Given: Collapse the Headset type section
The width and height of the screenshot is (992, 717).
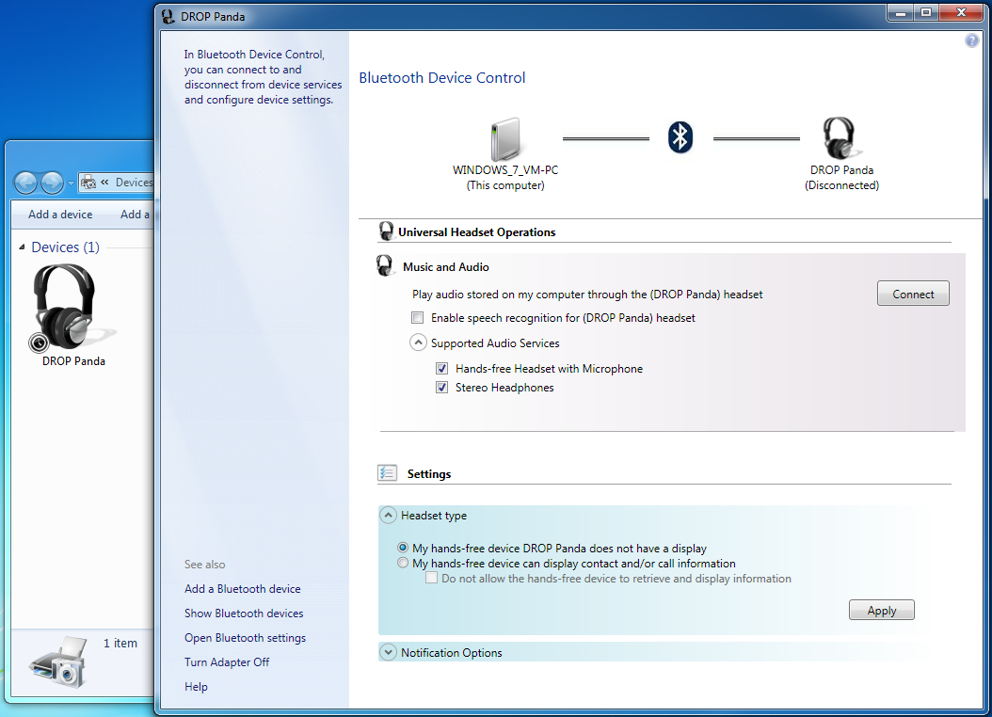Looking at the screenshot, I should coord(388,514).
